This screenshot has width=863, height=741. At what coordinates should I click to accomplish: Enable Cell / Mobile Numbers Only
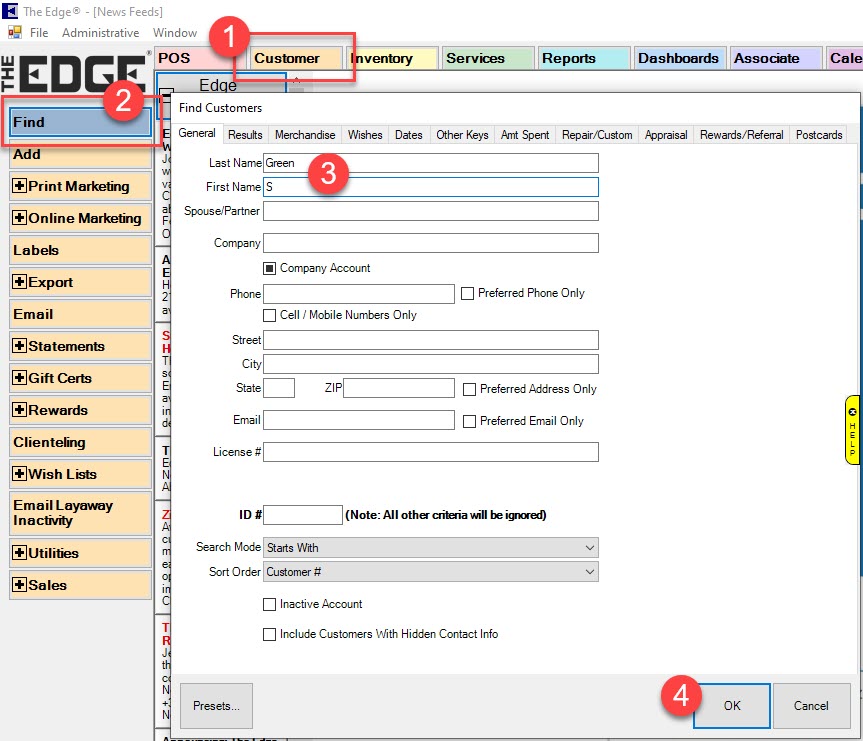(x=269, y=315)
